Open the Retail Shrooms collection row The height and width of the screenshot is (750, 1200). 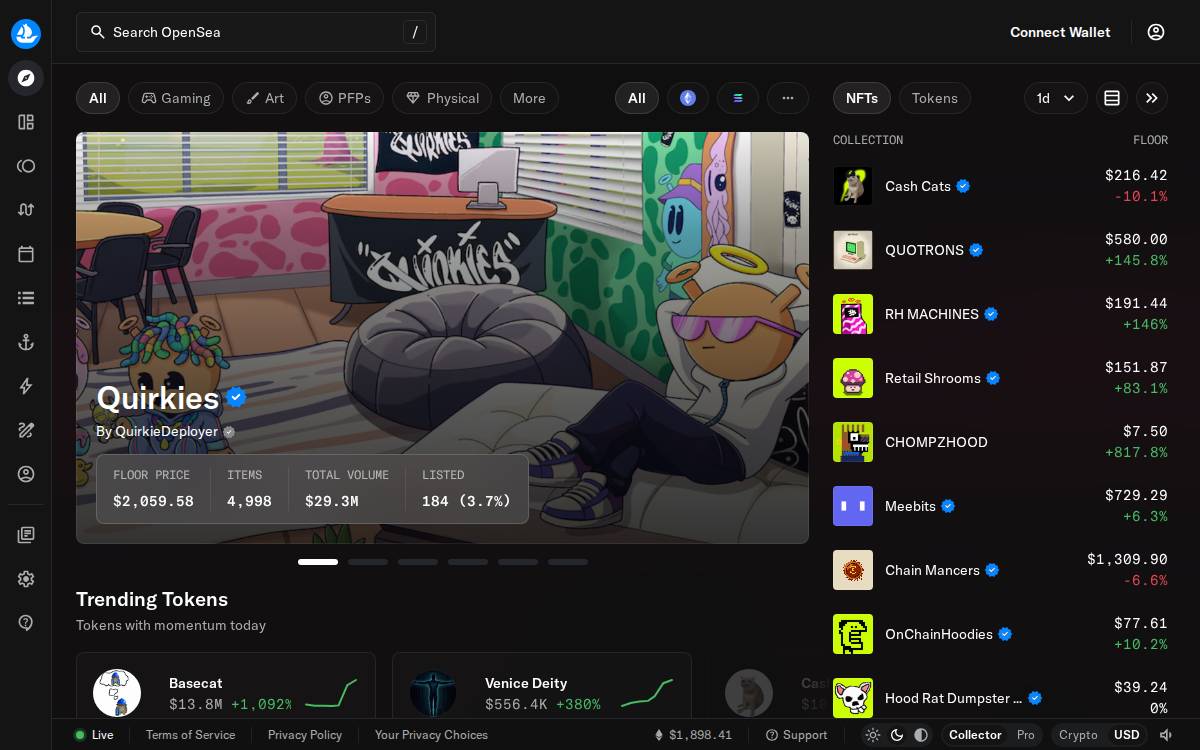point(1000,378)
